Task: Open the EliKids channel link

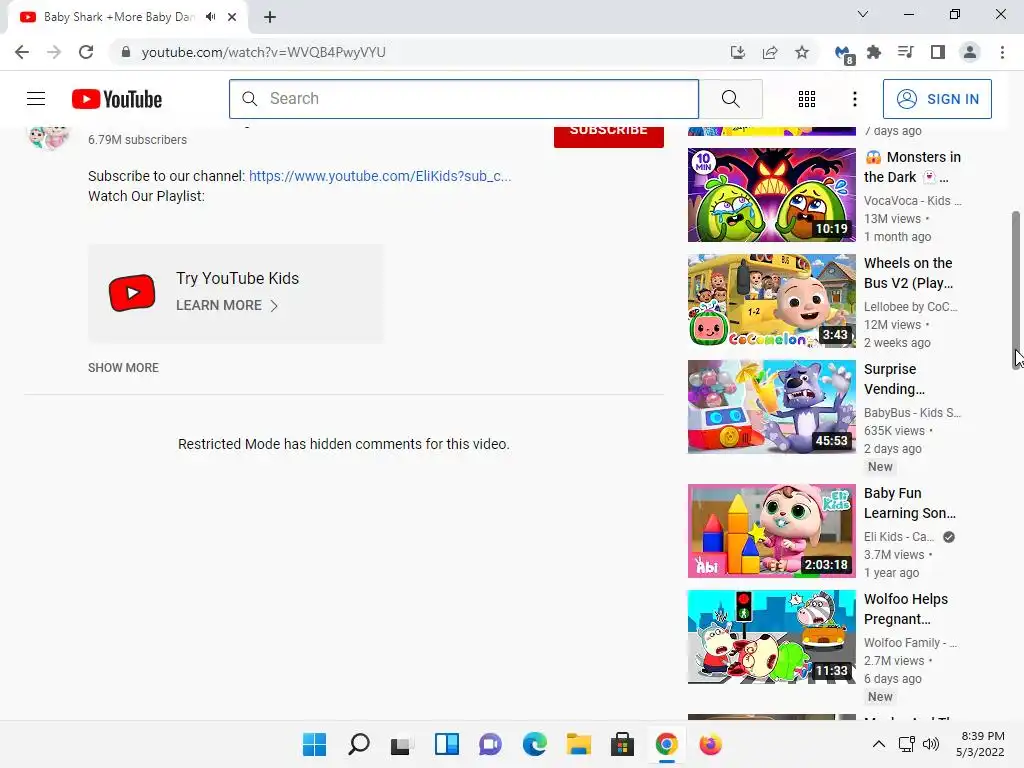Action: [x=380, y=176]
